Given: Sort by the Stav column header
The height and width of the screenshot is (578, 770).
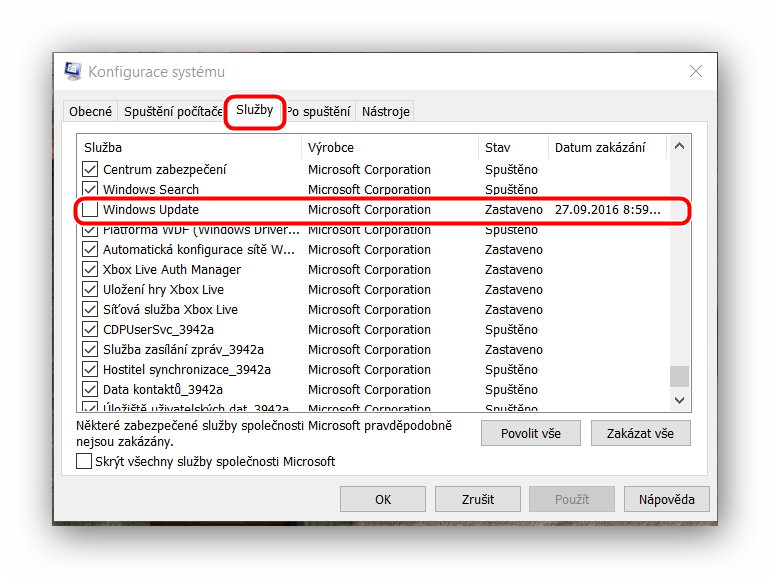Looking at the screenshot, I should point(513,147).
